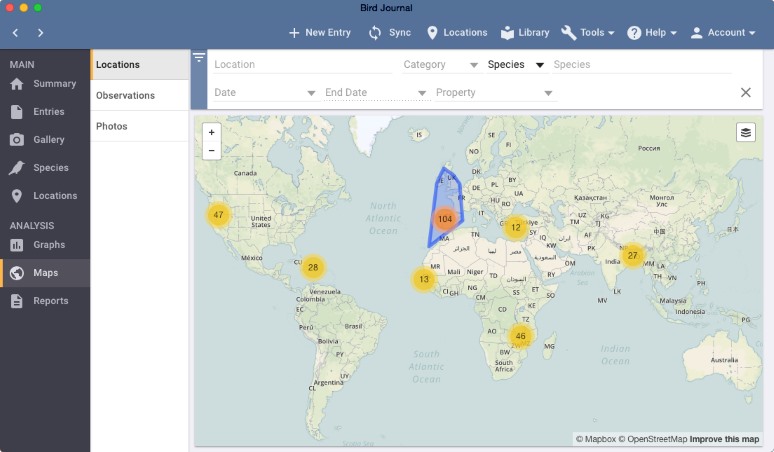Click the New Entry label
Image resolution: width=774 pixels, height=452 pixels.
[328, 33]
